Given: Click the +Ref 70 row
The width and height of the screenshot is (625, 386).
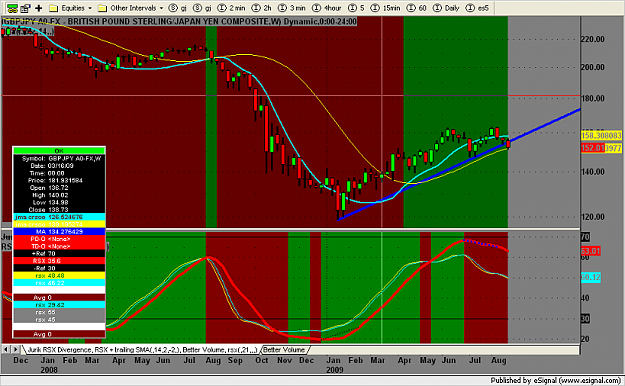Looking at the screenshot, I should click(x=59, y=253).
